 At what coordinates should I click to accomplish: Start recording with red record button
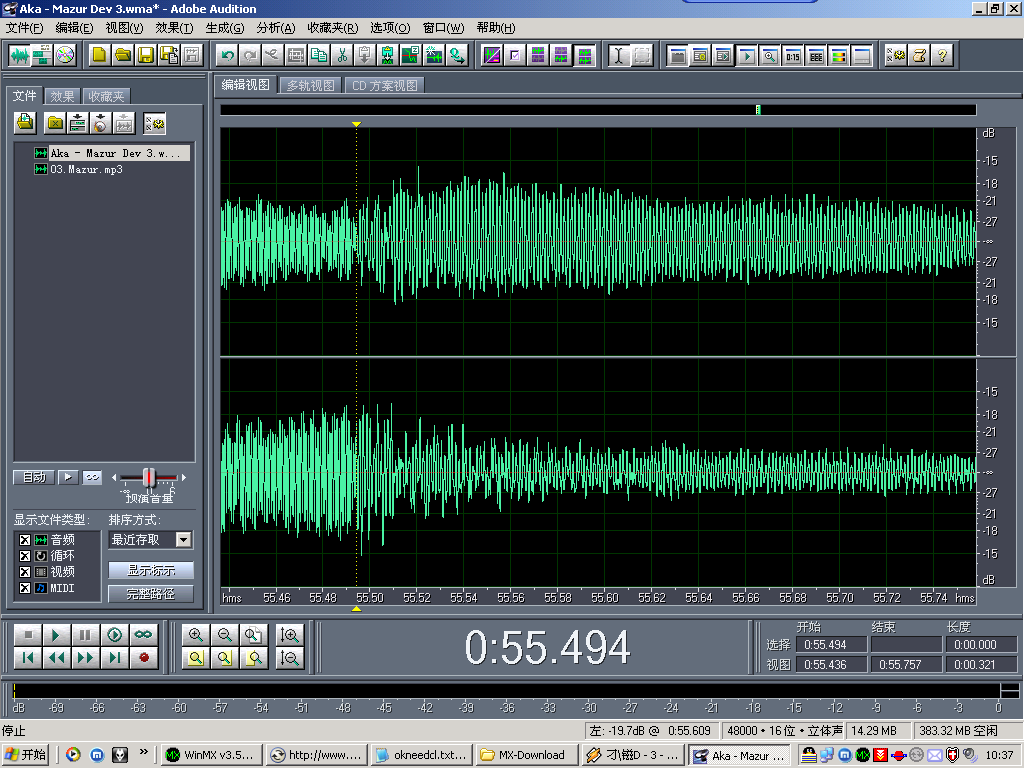pyautogui.click(x=144, y=658)
